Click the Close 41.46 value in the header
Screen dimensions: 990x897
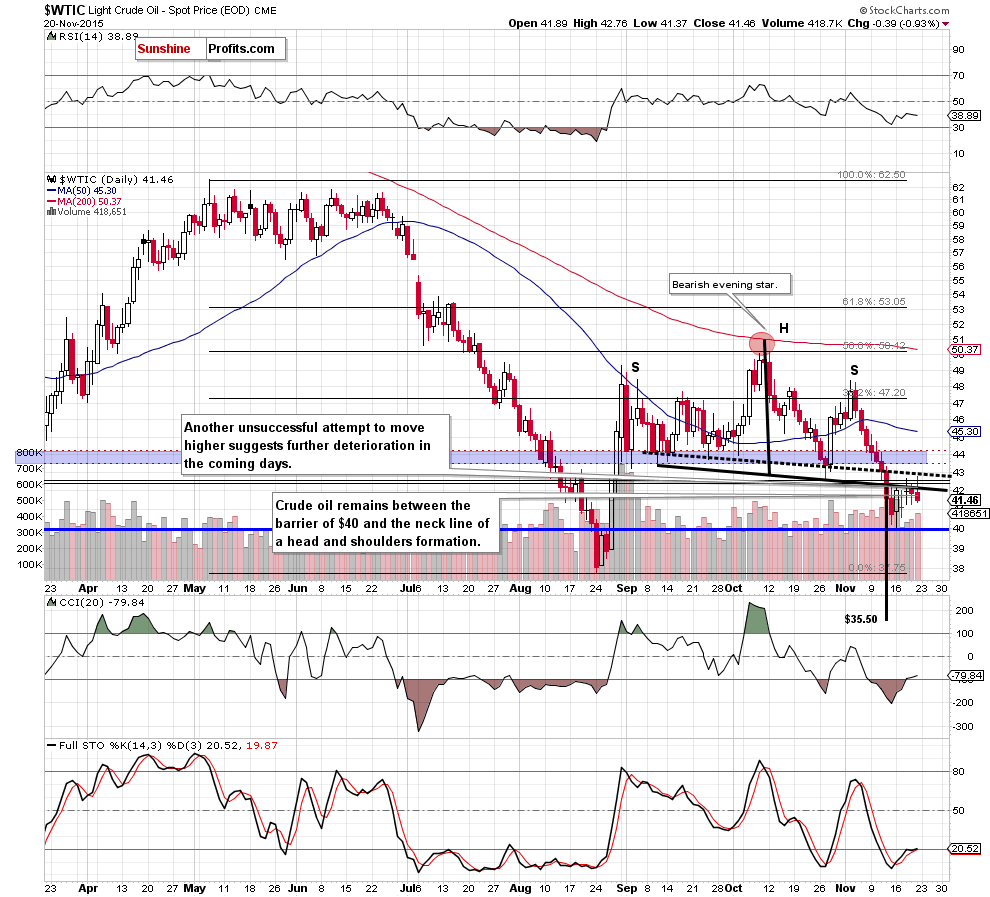[724, 23]
